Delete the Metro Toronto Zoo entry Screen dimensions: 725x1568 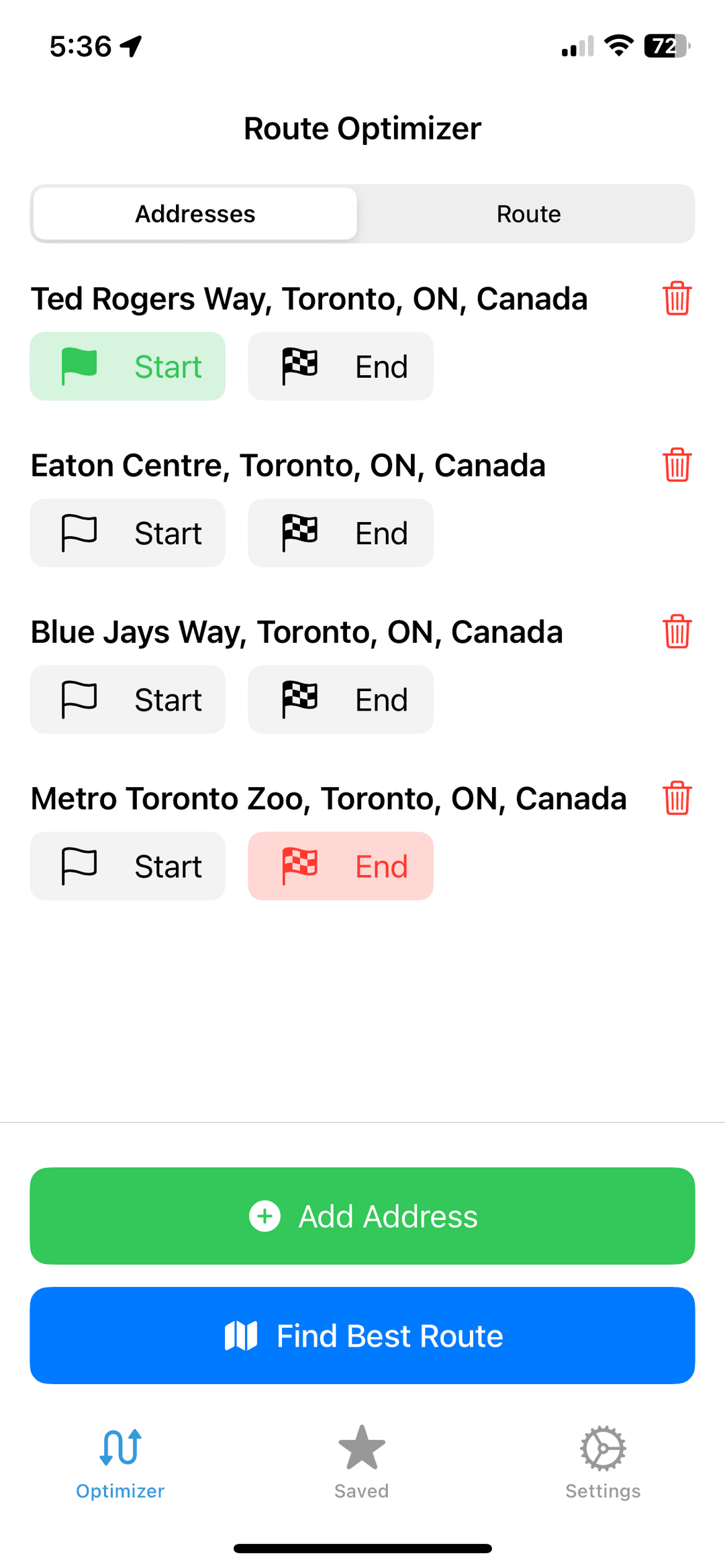click(x=677, y=798)
